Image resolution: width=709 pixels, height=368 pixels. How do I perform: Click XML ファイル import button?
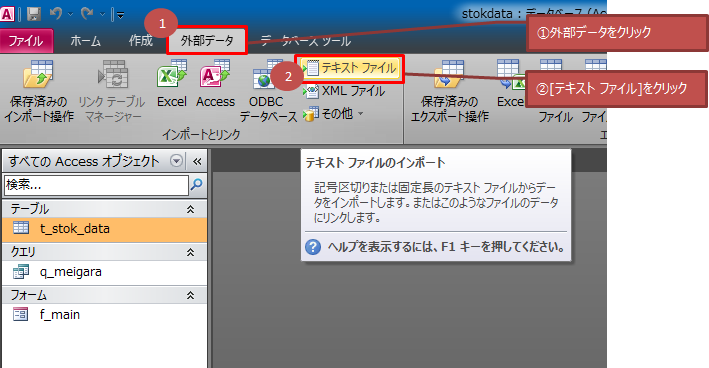point(346,91)
